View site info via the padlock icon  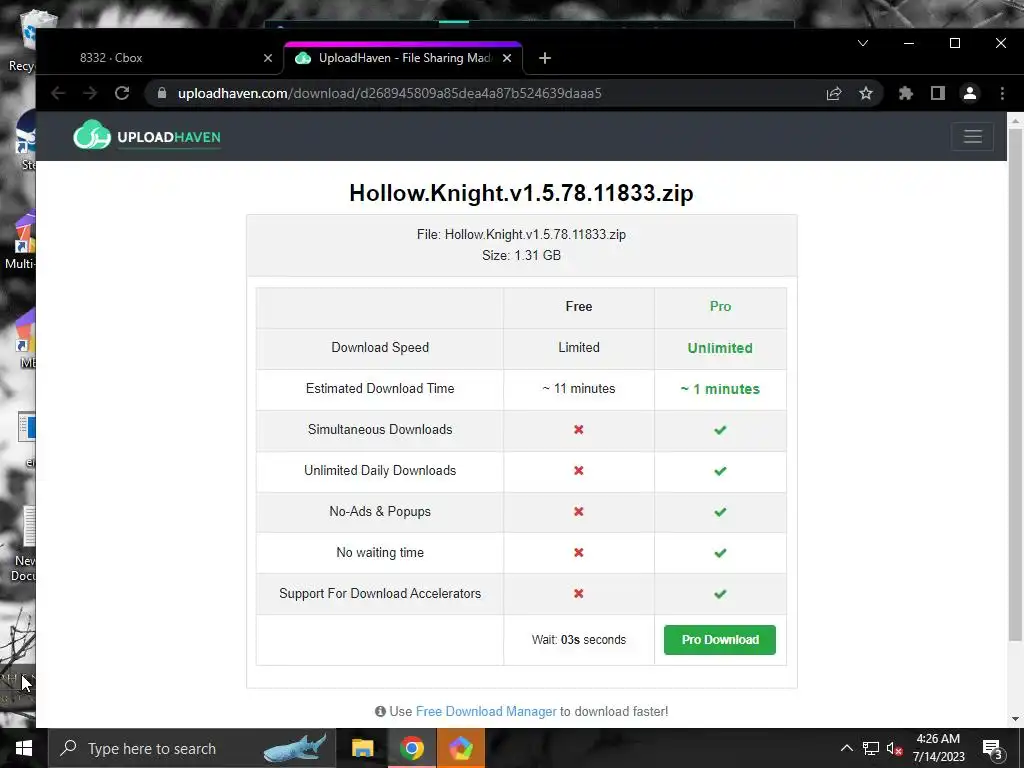(162, 93)
